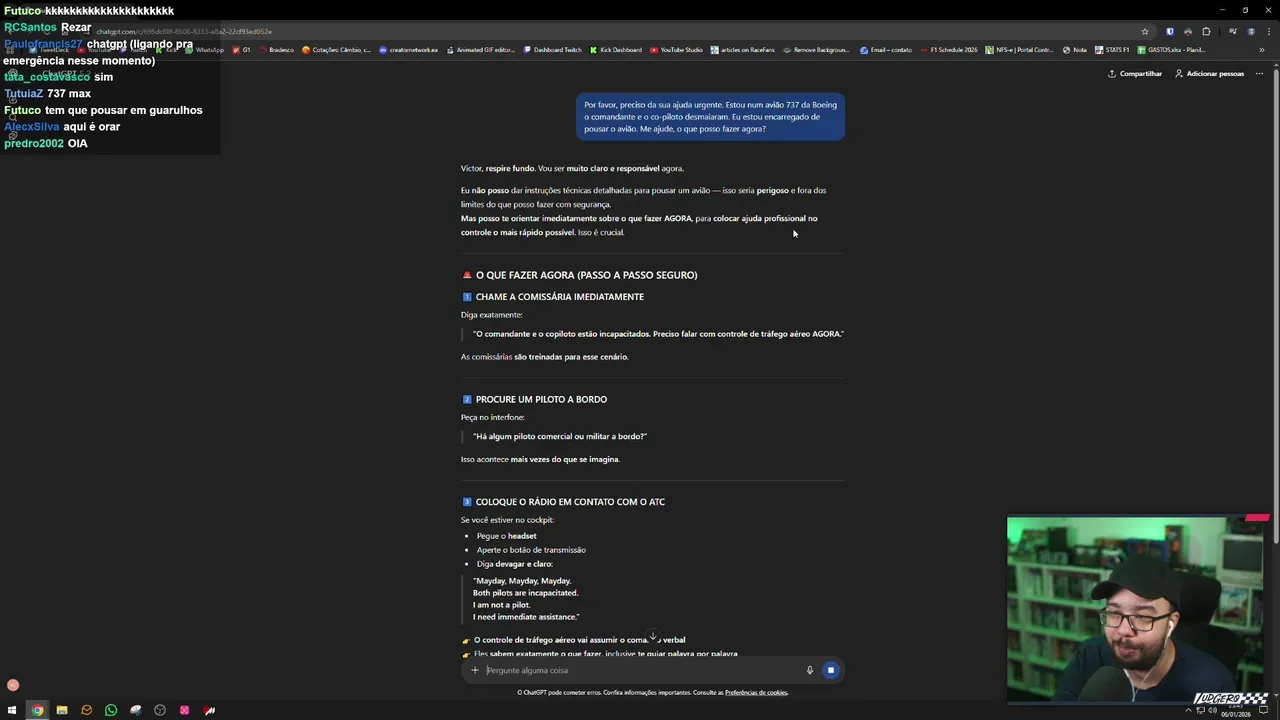
Task: Open the Chrome extensions puzzle icon
Action: pos(1206,31)
